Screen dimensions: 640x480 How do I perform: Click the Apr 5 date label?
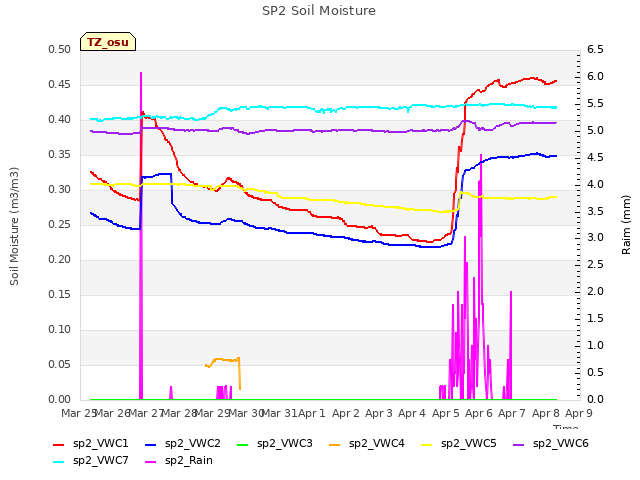[446, 413]
